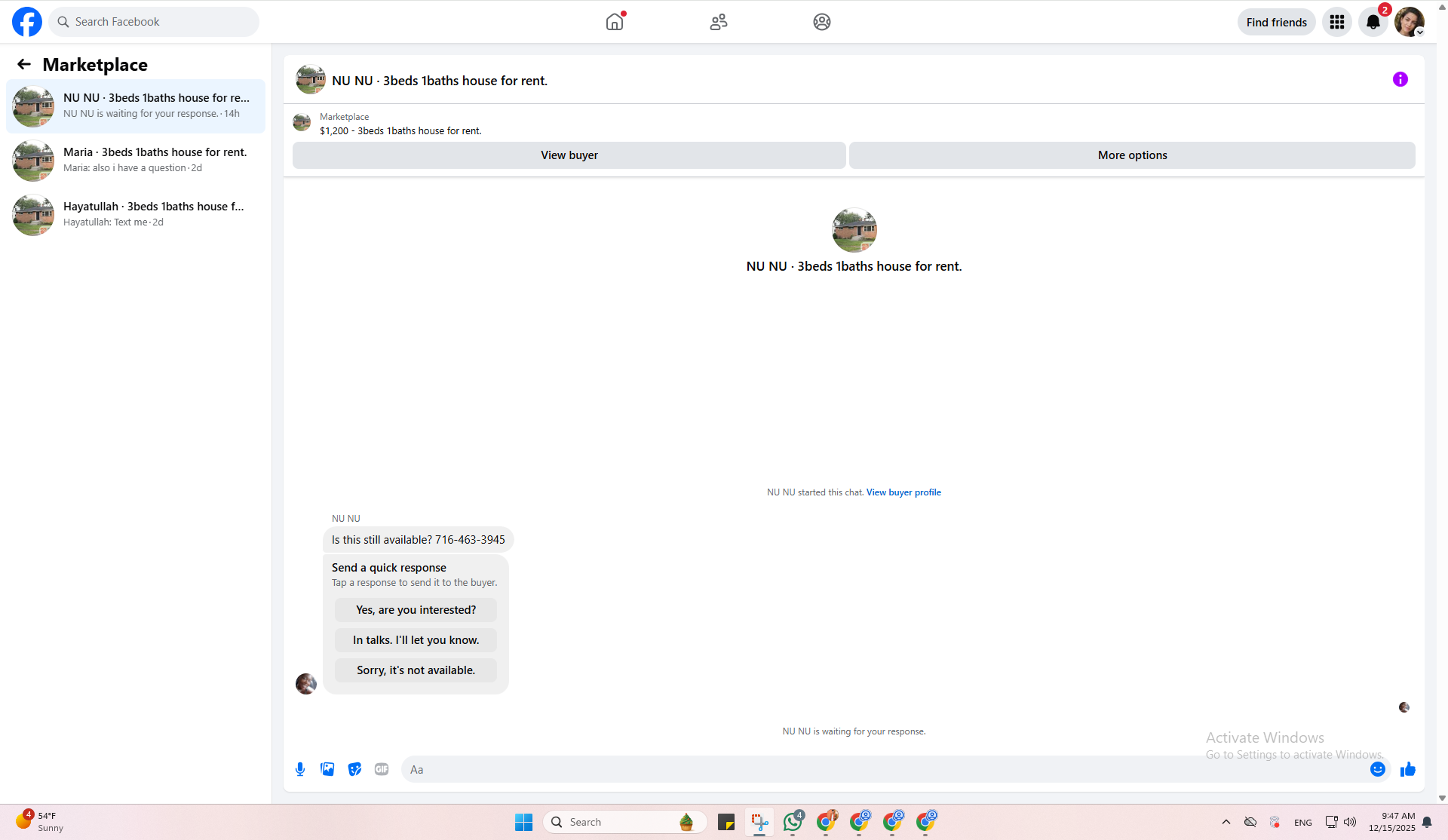The height and width of the screenshot is (840, 1448).
Task: Open the taskbar clock and date
Action: click(1391, 822)
